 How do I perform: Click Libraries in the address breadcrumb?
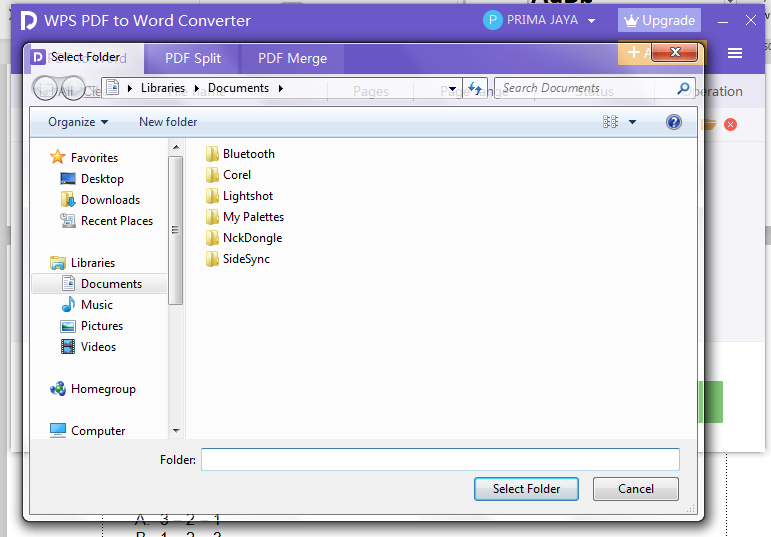pyautogui.click(x=163, y=88)
